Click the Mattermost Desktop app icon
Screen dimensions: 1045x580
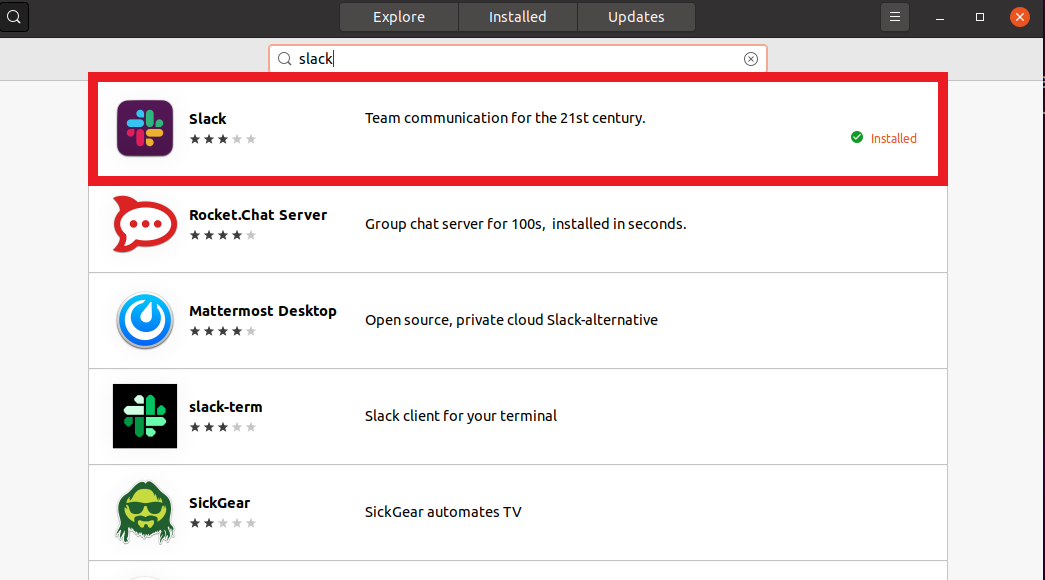[145, 320]
